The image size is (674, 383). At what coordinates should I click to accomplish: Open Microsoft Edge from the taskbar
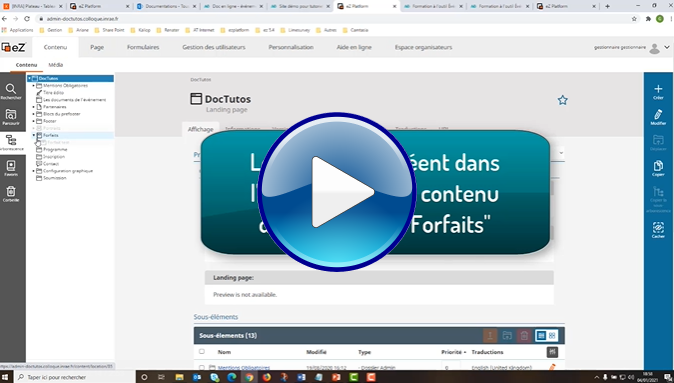232,377
